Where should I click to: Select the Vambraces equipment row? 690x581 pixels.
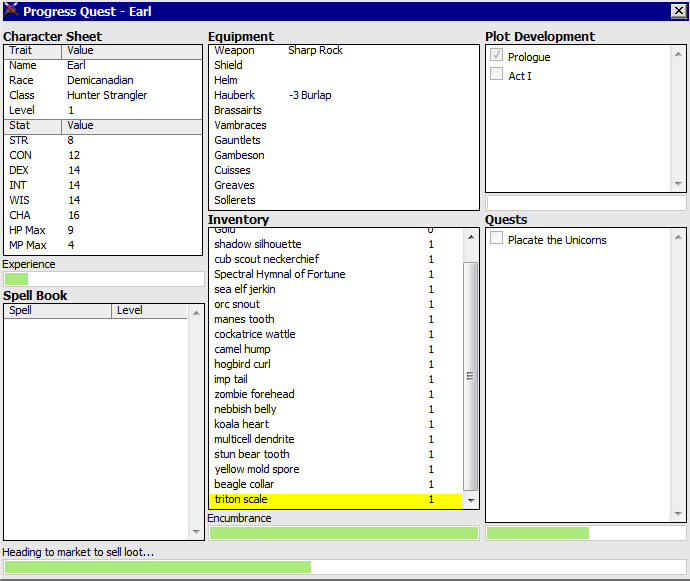[x=344, y=125]
